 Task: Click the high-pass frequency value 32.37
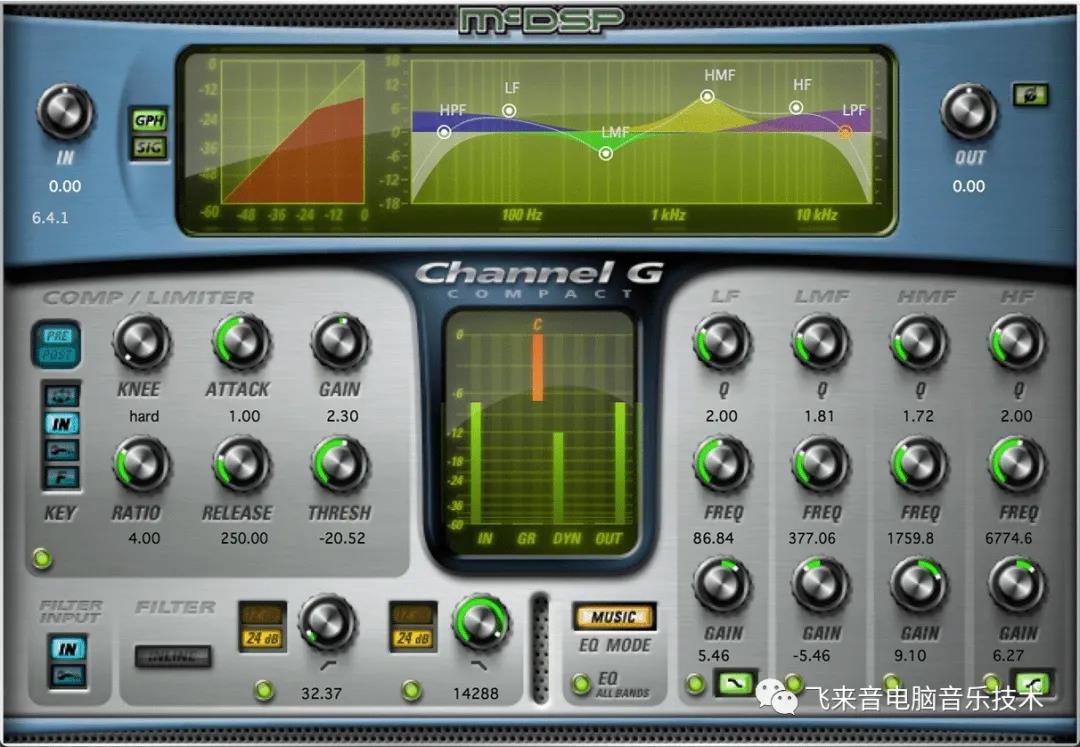tap(322, 694)
